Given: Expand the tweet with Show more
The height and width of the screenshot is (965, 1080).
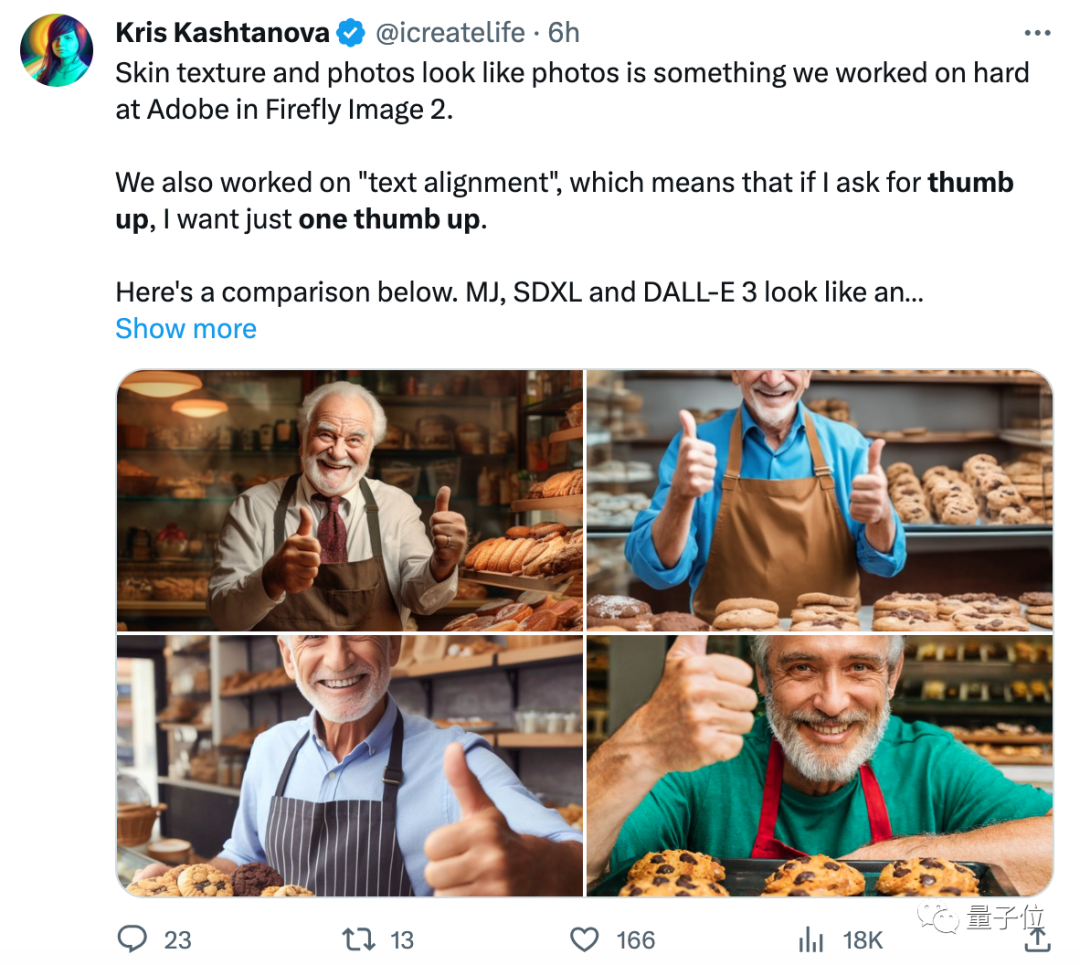Looking at the screenshot, I should coord(185,328).
